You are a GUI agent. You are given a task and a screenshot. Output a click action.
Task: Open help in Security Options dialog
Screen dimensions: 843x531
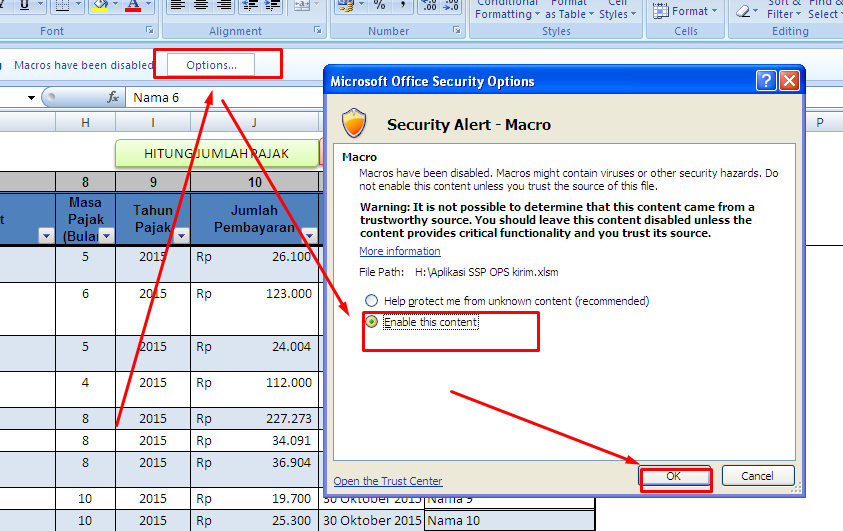tap(766, 81)
